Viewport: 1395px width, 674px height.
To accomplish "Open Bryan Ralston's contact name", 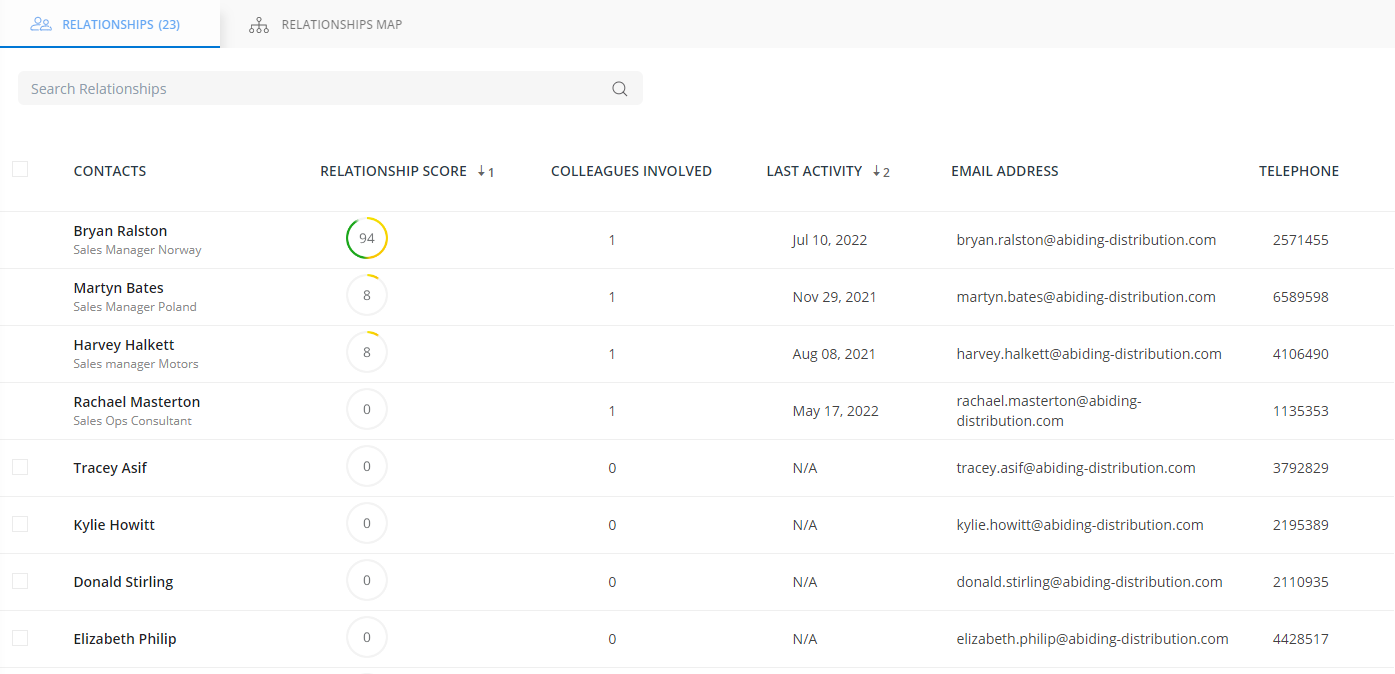I will pyautogui.click(x=120, y=231).
